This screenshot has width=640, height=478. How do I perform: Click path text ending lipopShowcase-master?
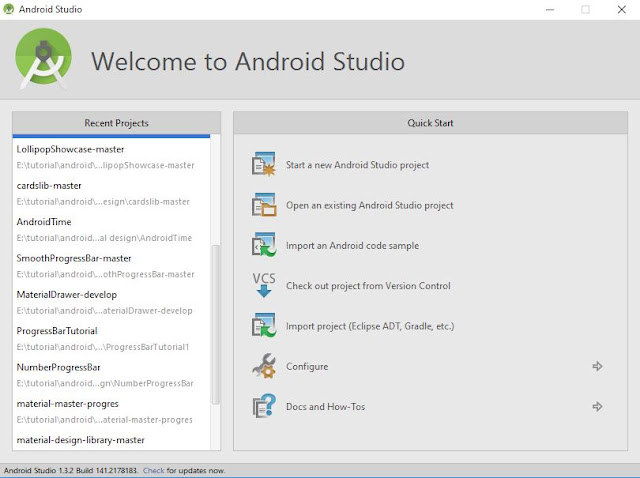click(x=105, y=165)
